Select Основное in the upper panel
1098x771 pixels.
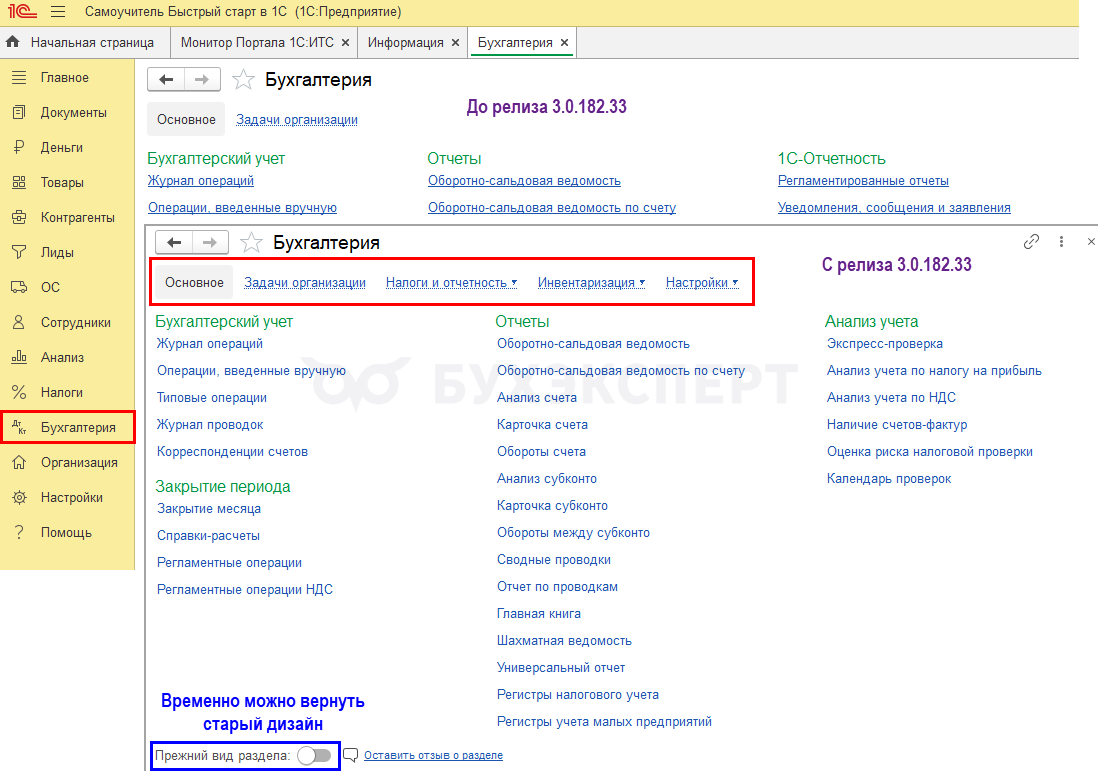186,119
